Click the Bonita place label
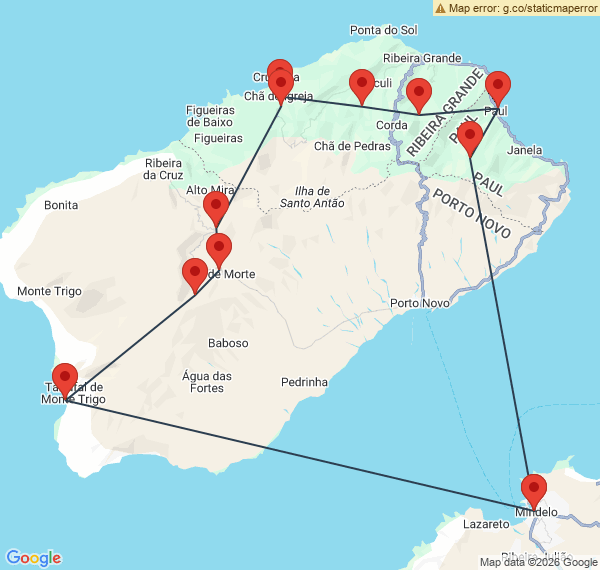 pyautogui.click(x=61, y=205)
